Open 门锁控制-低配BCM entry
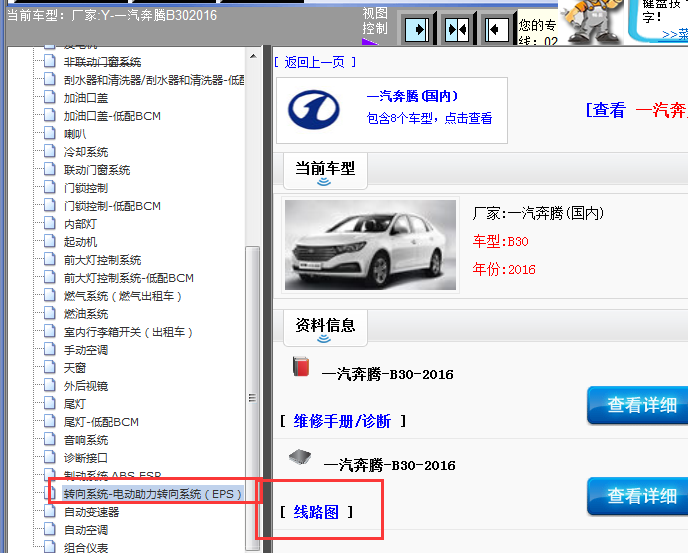The height and width of the screenshot is (553, 688). click(x=112, y=206)
